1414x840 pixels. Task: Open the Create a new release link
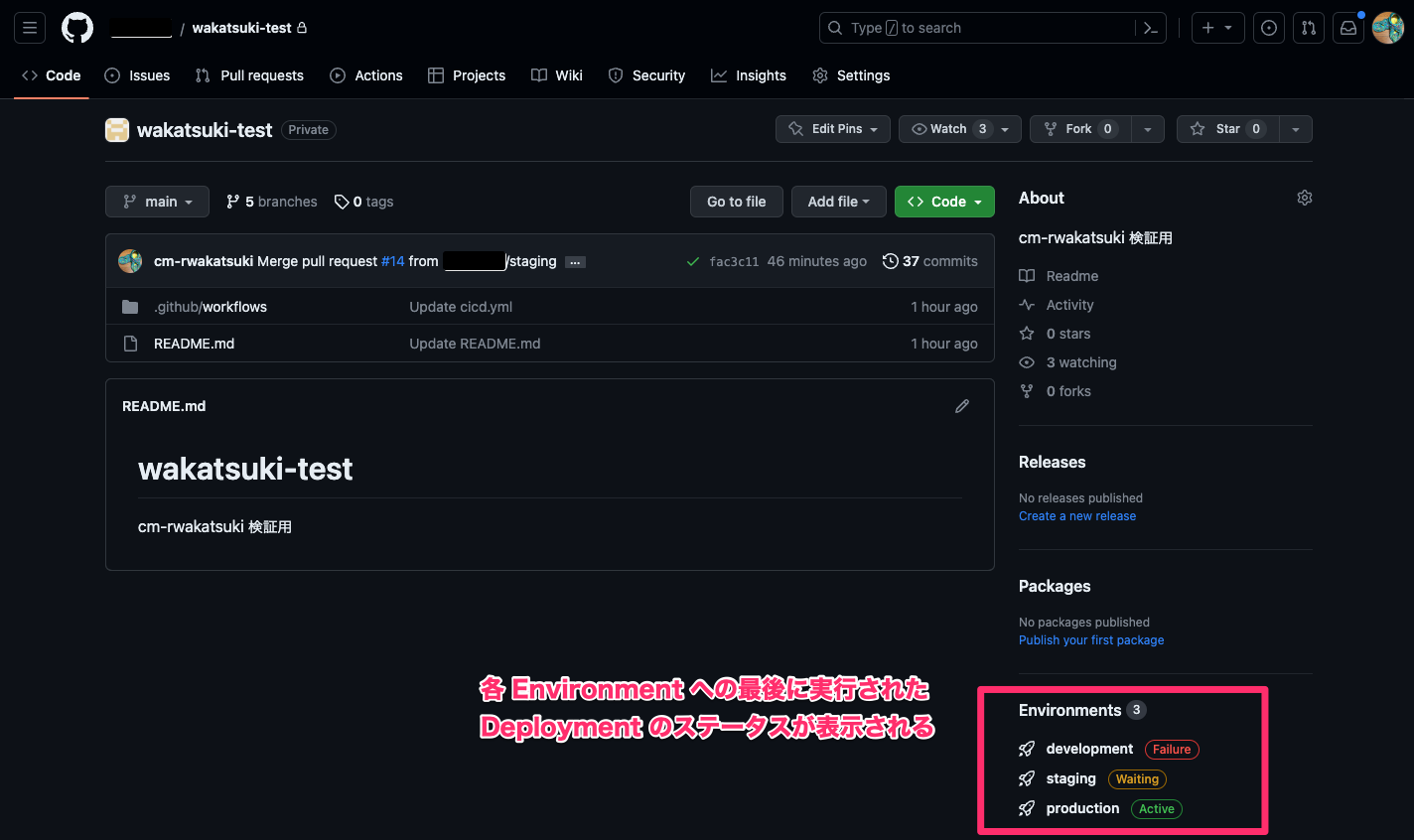pyautogui.click(x=1076, y=515)
